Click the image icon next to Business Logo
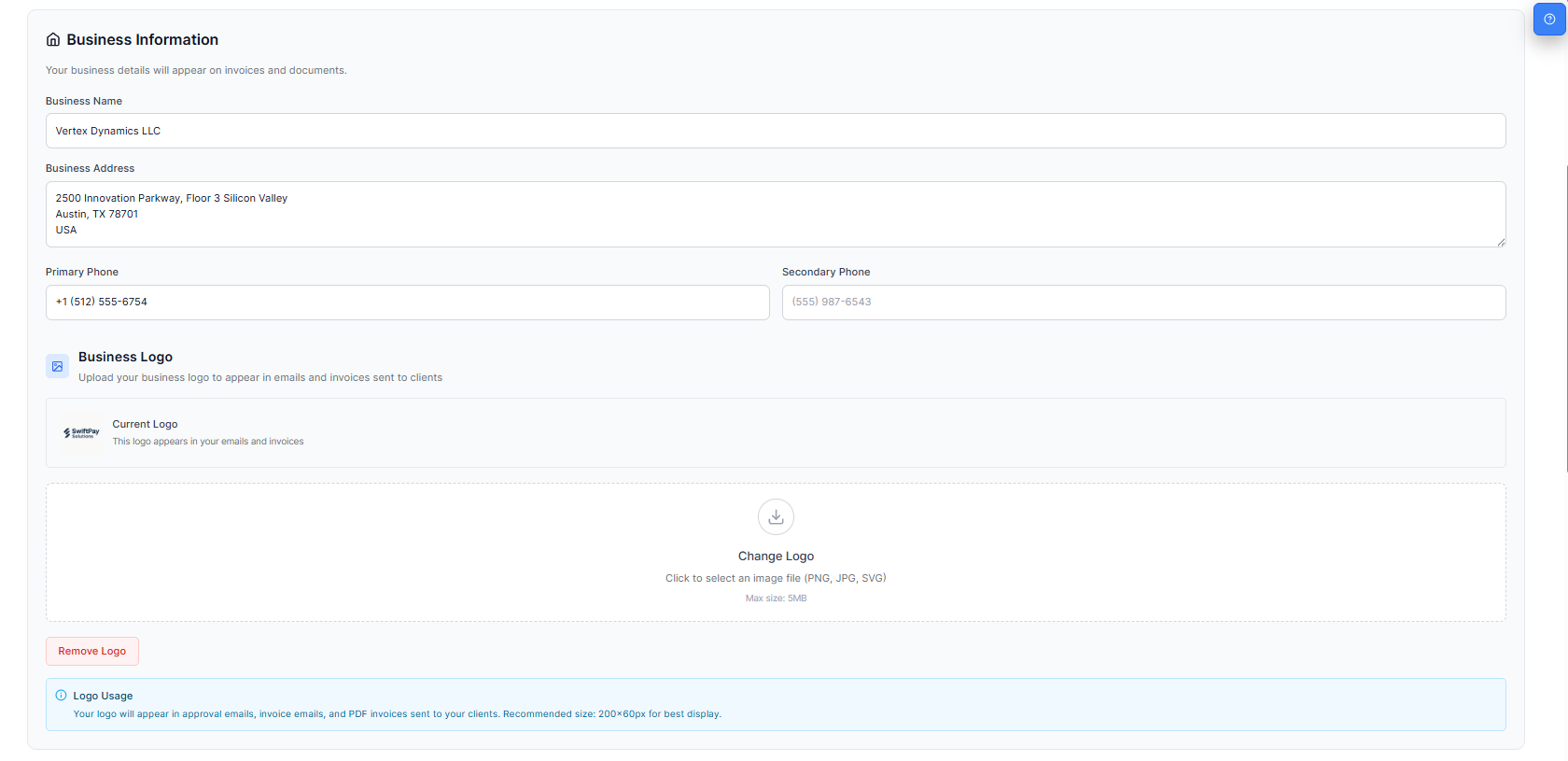Image resolution: width=1568 pixels, height=761 pixels. (x=57, y=367)
